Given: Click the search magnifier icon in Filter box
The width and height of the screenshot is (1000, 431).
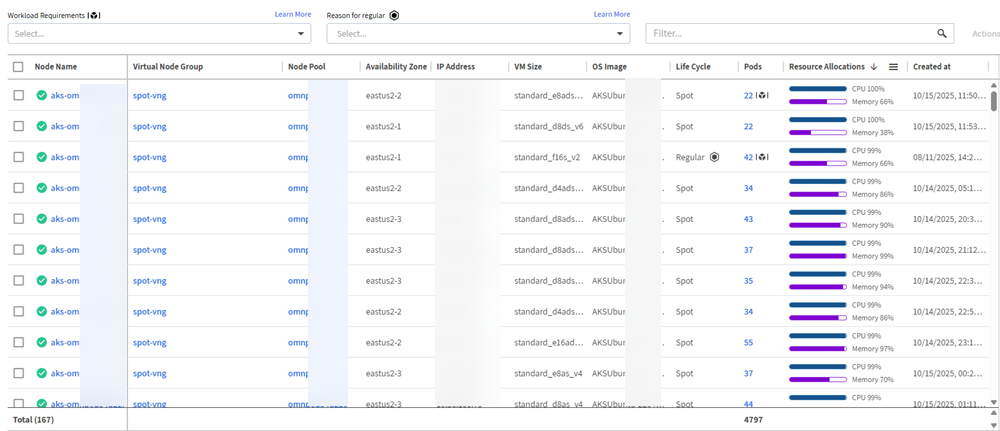Looking at the screenshot, I should tap(942, 33).
